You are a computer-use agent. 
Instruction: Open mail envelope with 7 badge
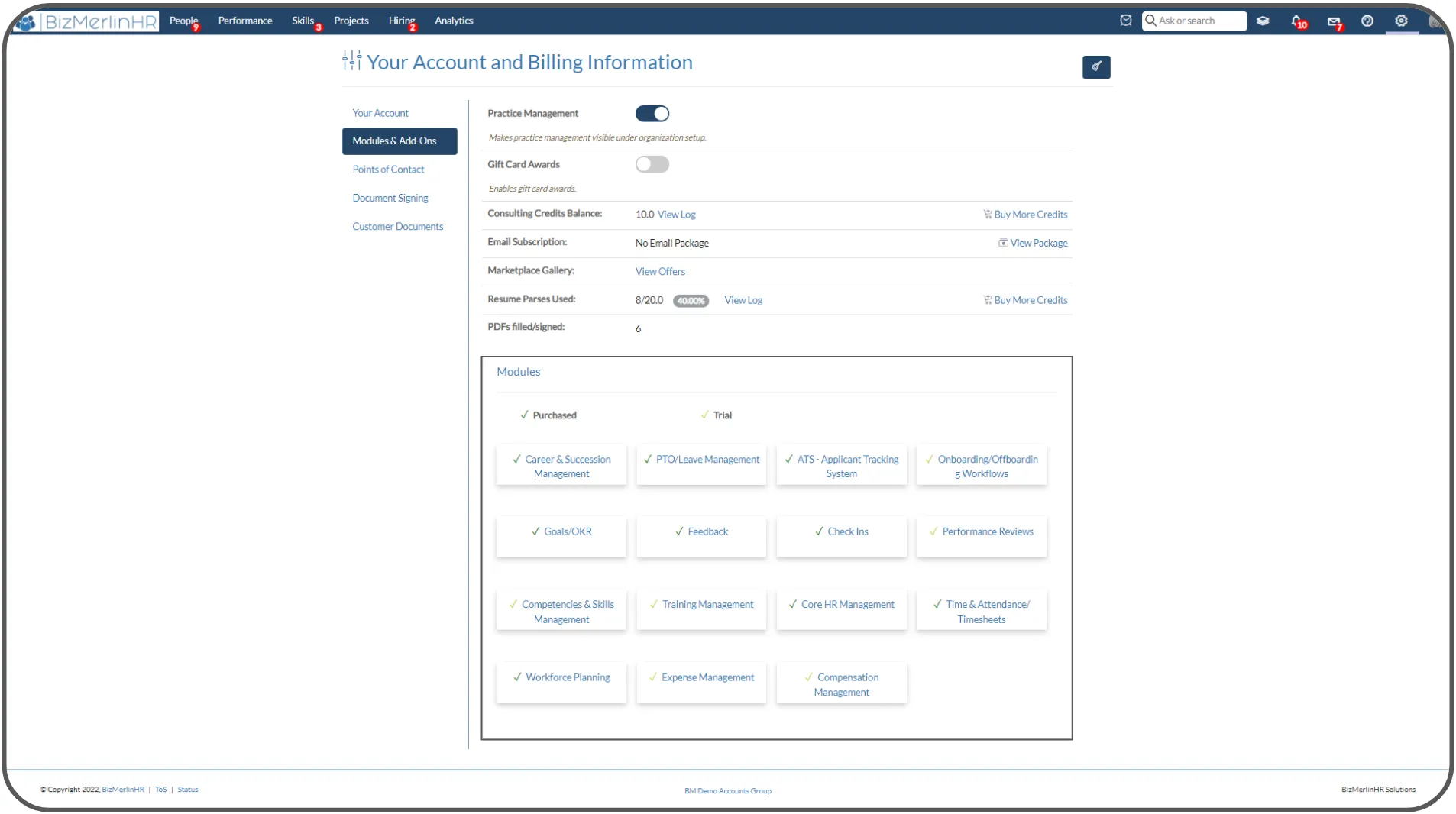click(1335, 22)
